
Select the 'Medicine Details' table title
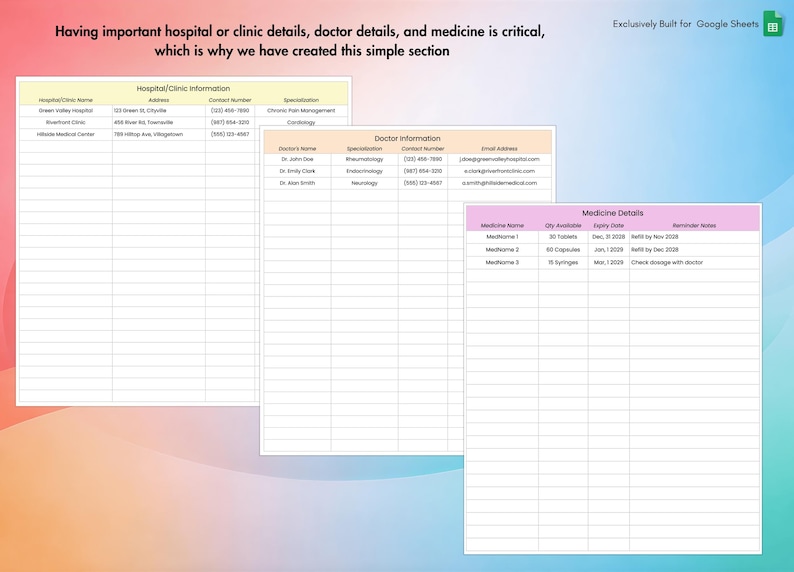pos(613,213)
